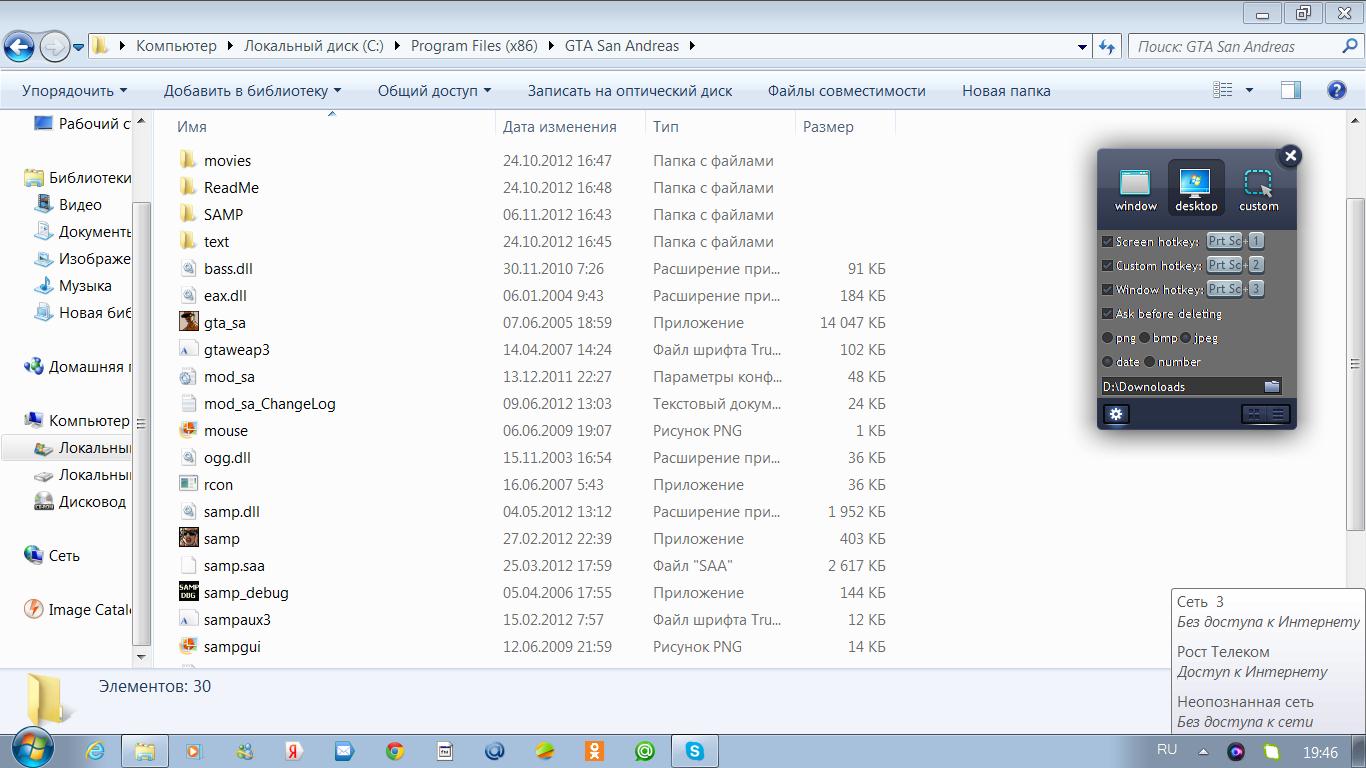Launch Google Chrome from taskbar
The image size is (1366, 768).
click(x=395, y=751)
